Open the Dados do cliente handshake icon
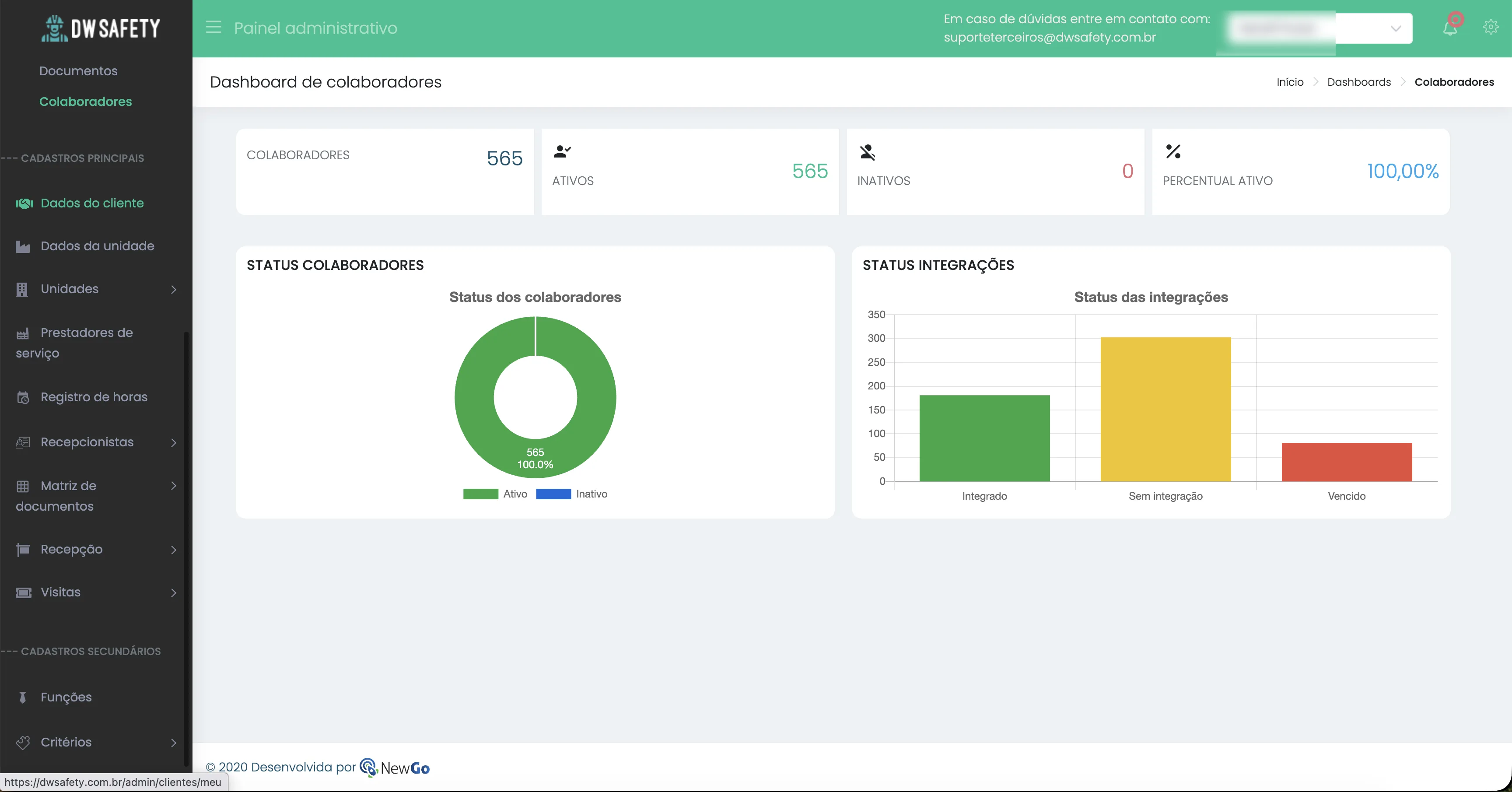The image size is (1512, 792). 24,204
